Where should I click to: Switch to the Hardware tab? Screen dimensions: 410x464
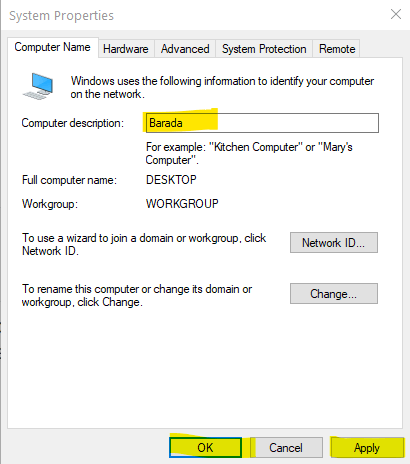[x=126, y=49]
